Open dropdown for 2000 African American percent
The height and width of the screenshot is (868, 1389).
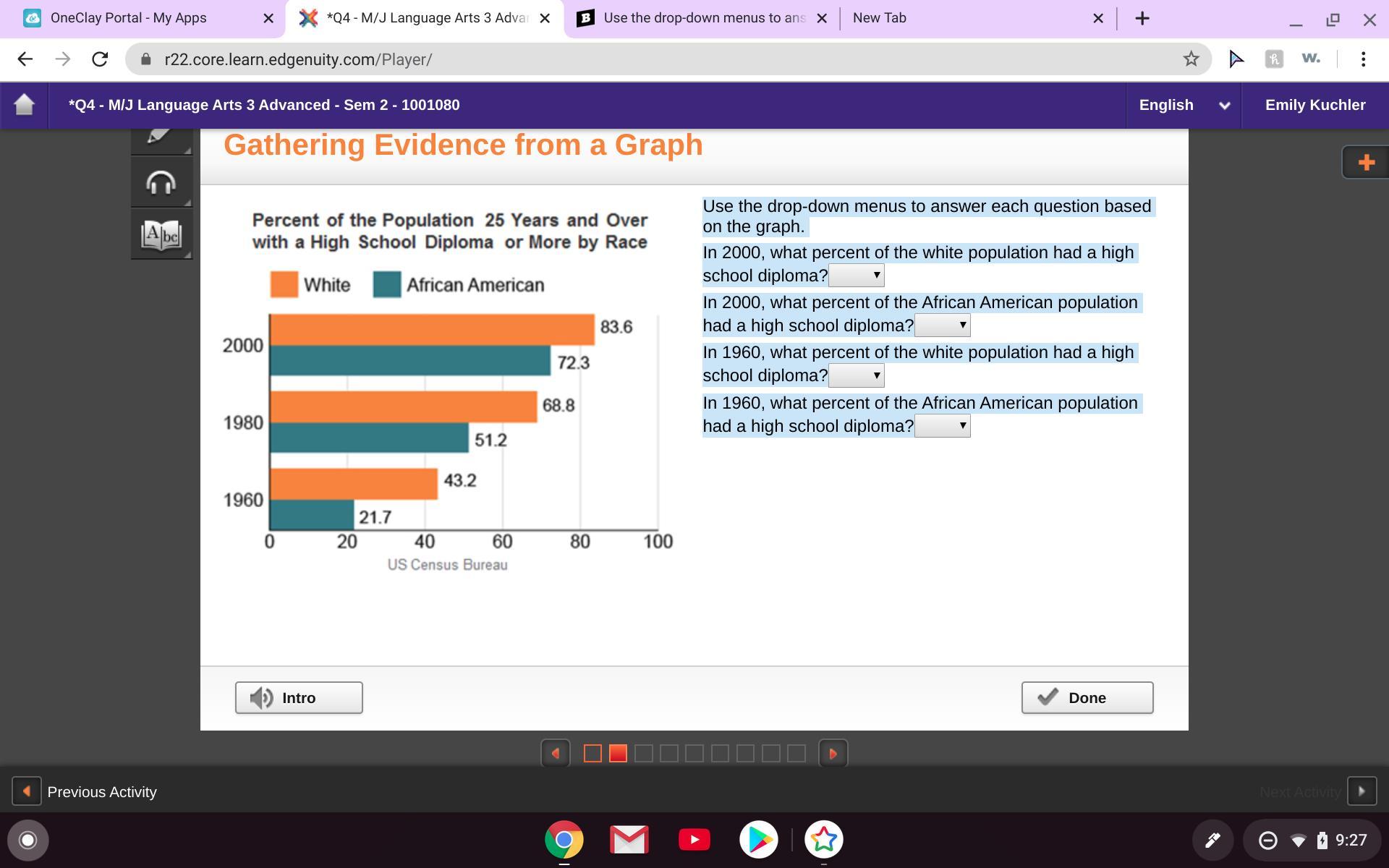coord(942,325)
